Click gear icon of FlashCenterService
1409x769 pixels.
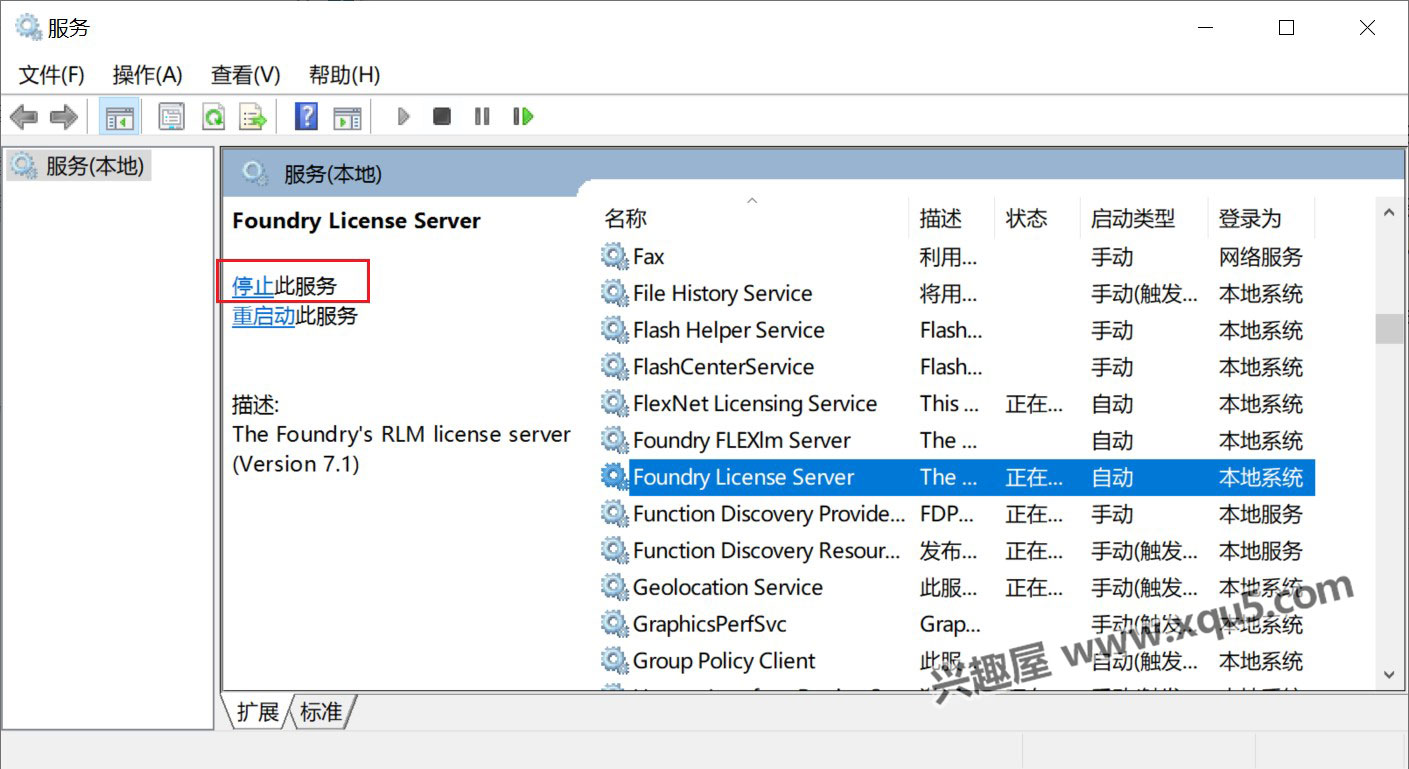614,367
